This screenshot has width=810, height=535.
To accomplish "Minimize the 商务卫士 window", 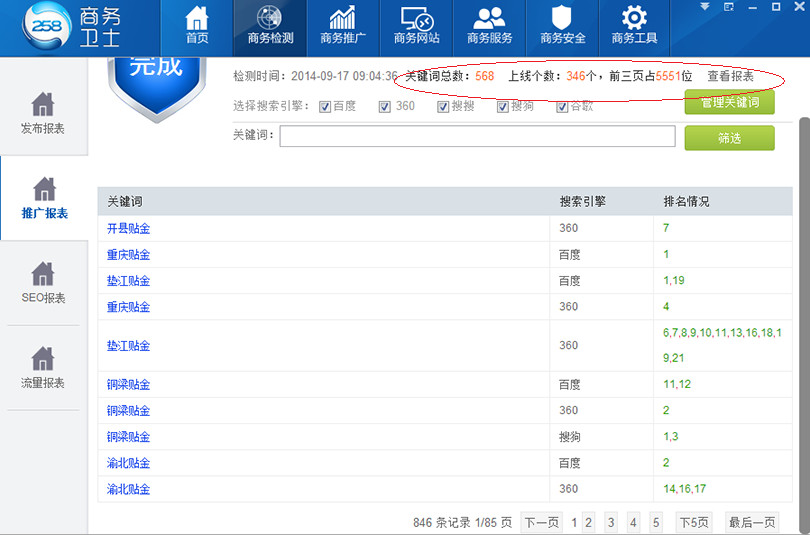I will (752, 7).
